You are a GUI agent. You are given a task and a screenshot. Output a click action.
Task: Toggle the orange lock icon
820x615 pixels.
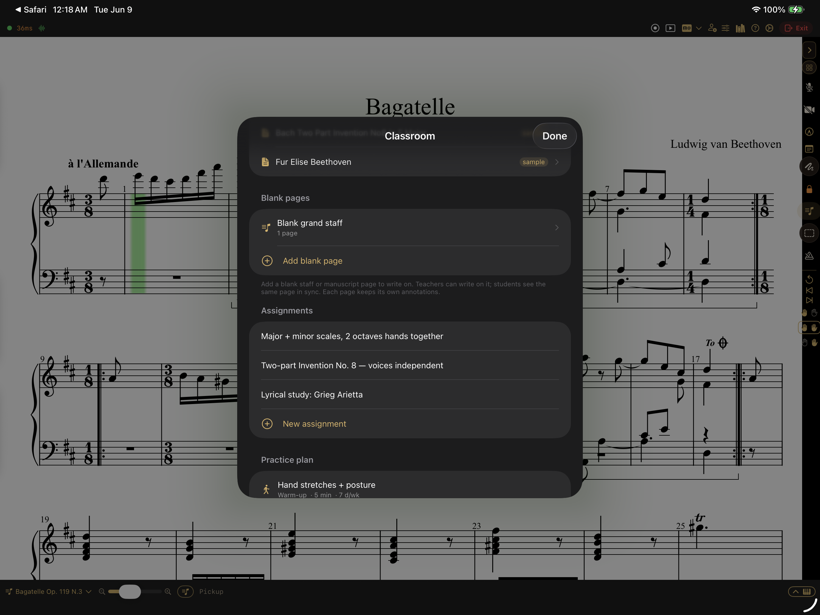[x=809, y=189]
